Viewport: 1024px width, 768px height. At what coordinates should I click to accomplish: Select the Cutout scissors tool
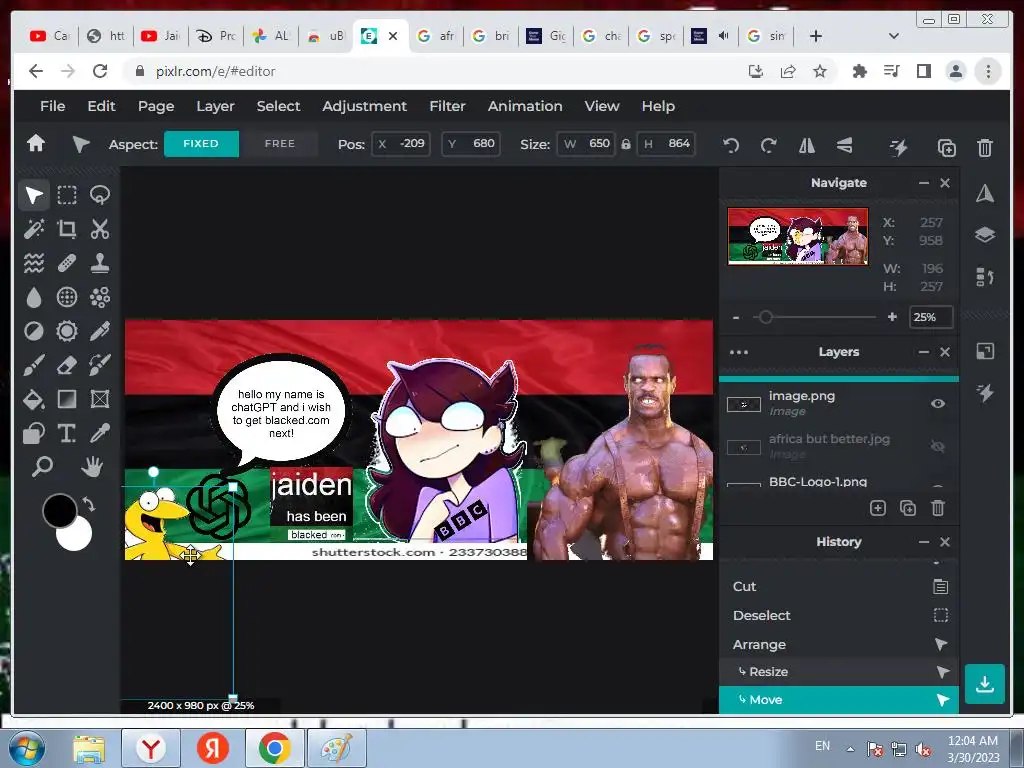(100, 229)
